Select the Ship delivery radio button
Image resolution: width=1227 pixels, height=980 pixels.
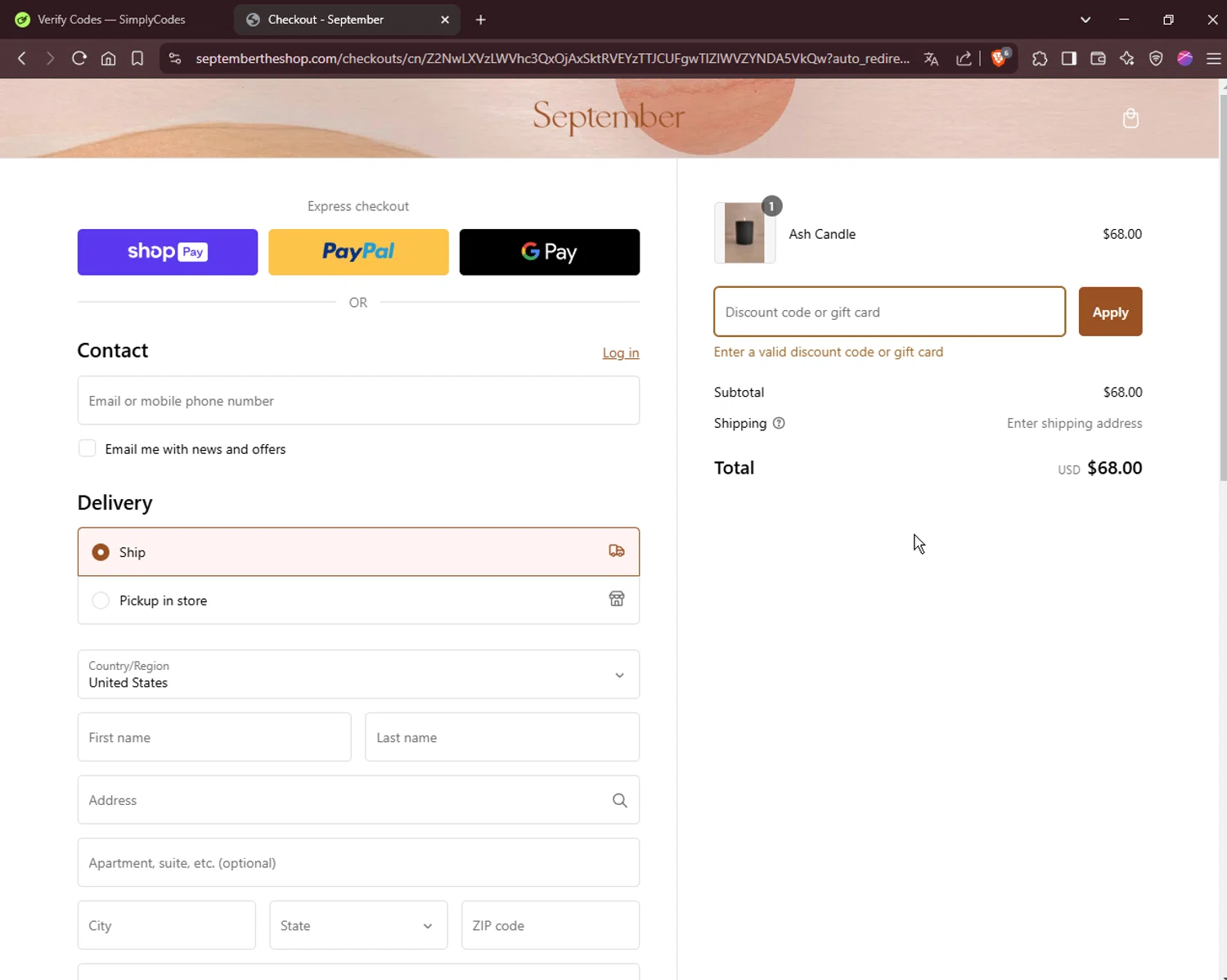pyautogui.click(x=101, y=552)
